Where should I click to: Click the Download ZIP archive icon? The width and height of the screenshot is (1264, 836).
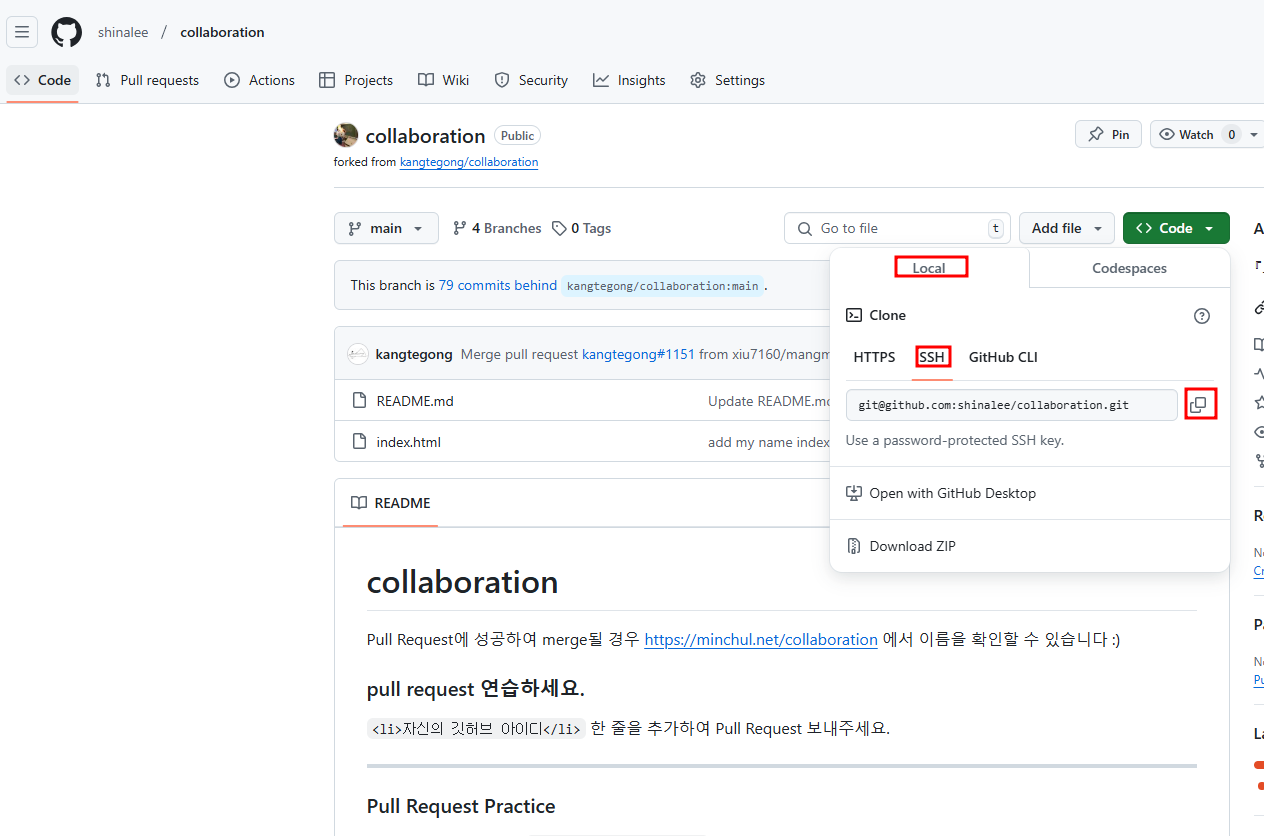click(854, 546)
